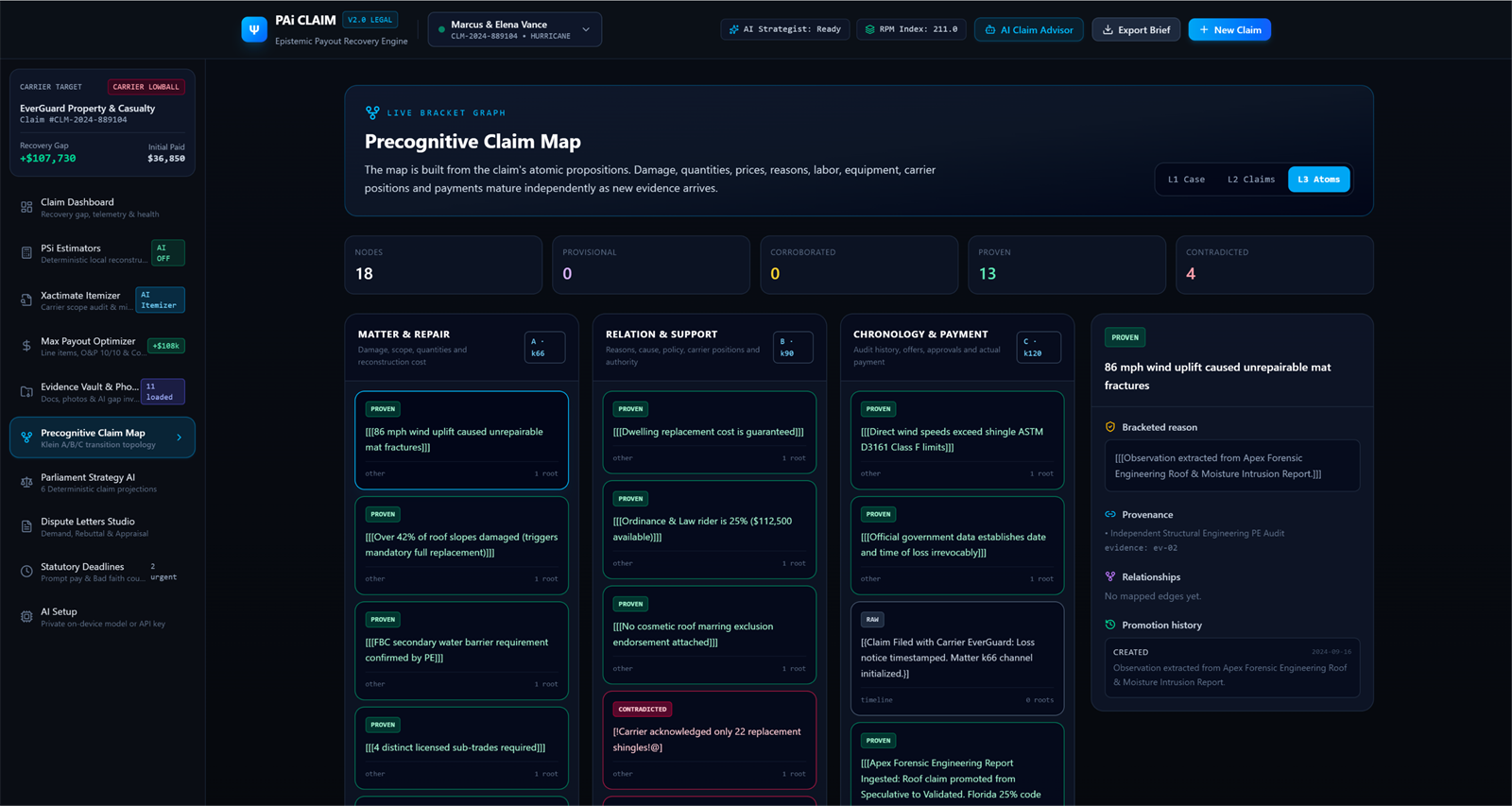The image size is (1512, 806).
Task: Click the CARRIER LOWBALL tag
Action: tap(146, 87)
